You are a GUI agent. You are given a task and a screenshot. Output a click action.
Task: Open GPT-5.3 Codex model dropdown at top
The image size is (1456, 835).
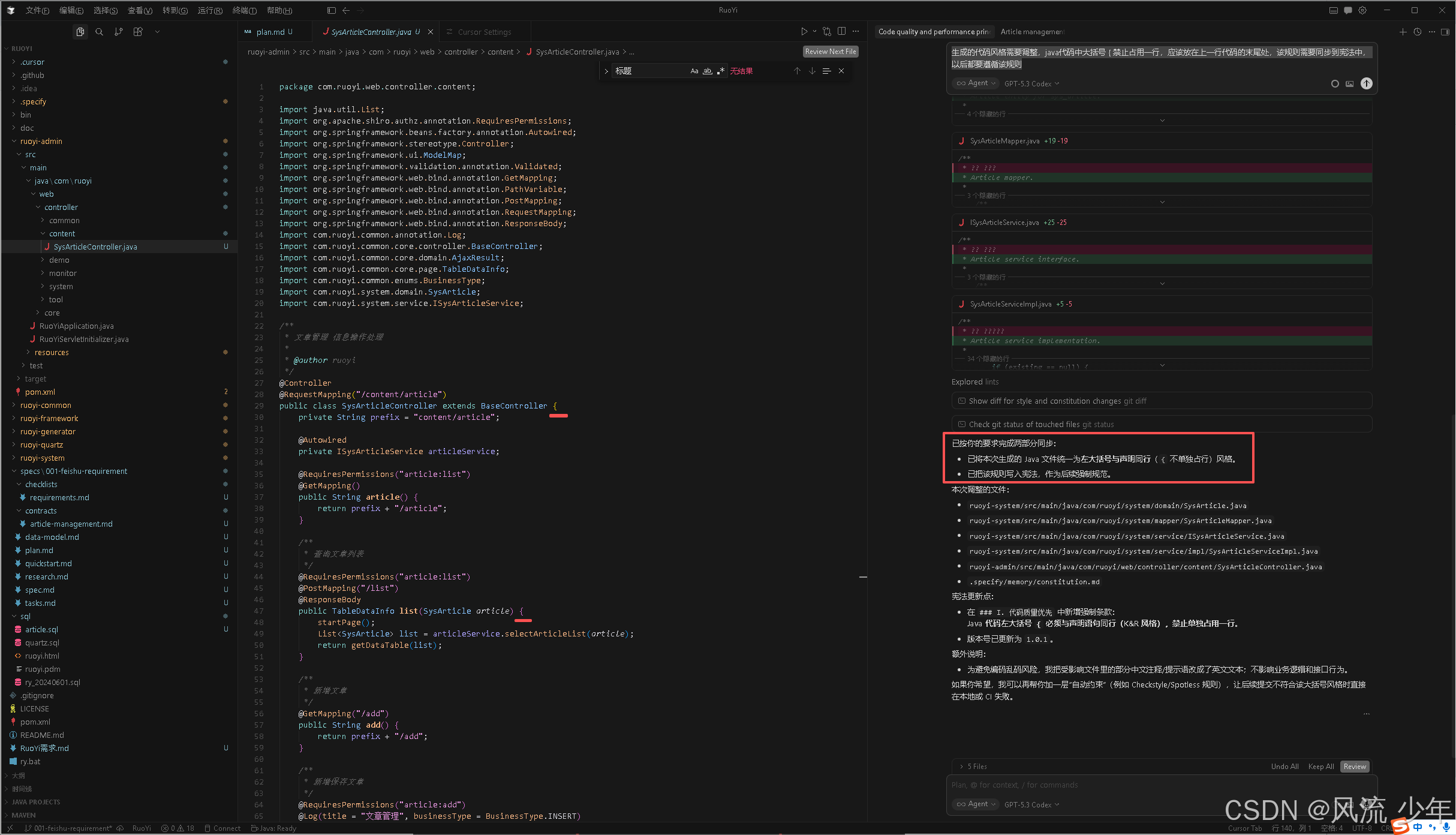click(x=1031, y=84)
